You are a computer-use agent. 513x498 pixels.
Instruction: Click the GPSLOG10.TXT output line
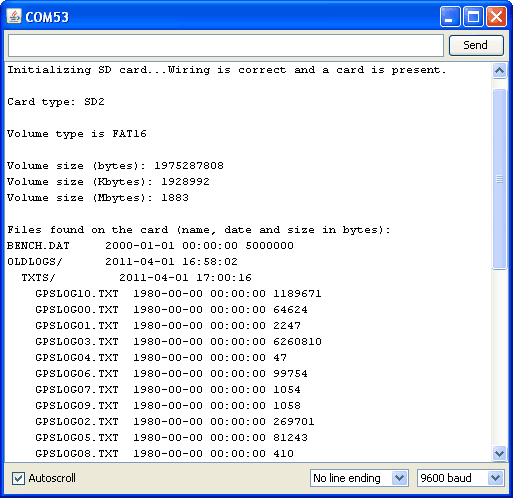coord(178,294)
